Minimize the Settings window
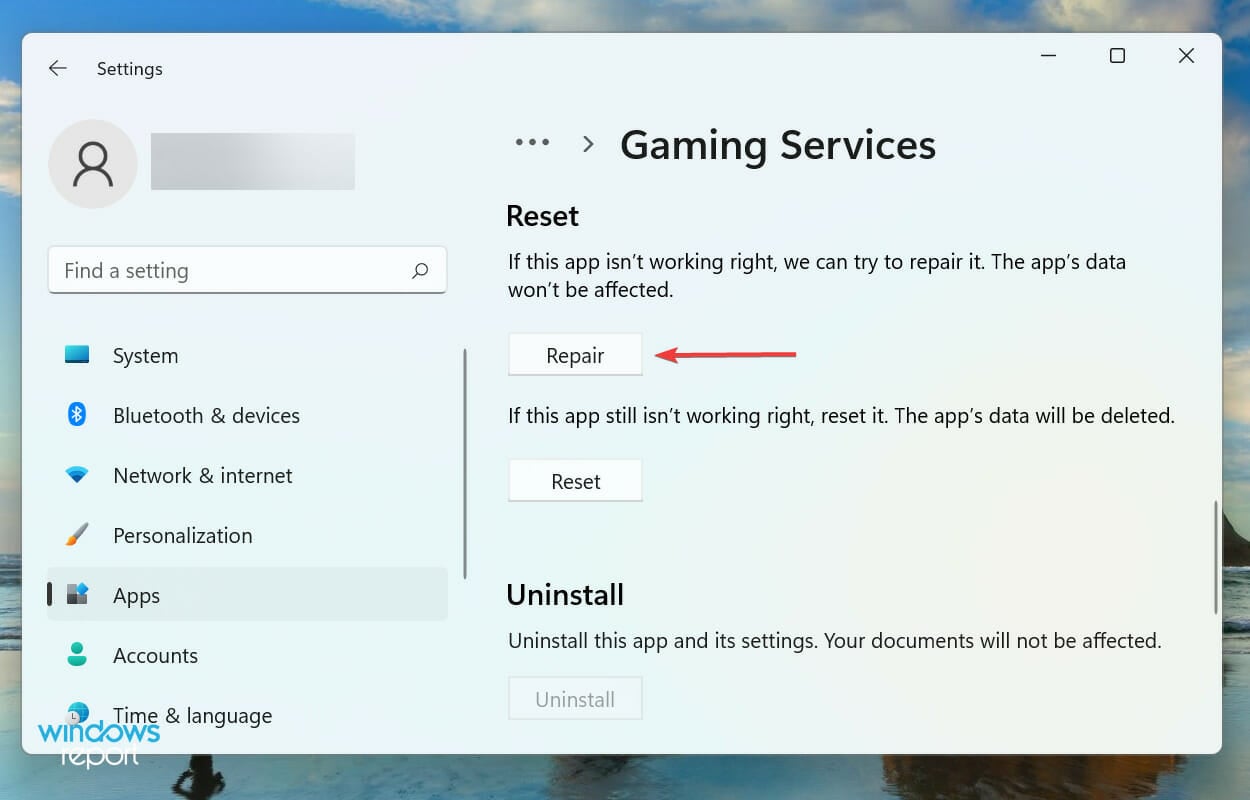This screenshot has height=800, width=1250. pyautogui.click(x=1049, y=56)
